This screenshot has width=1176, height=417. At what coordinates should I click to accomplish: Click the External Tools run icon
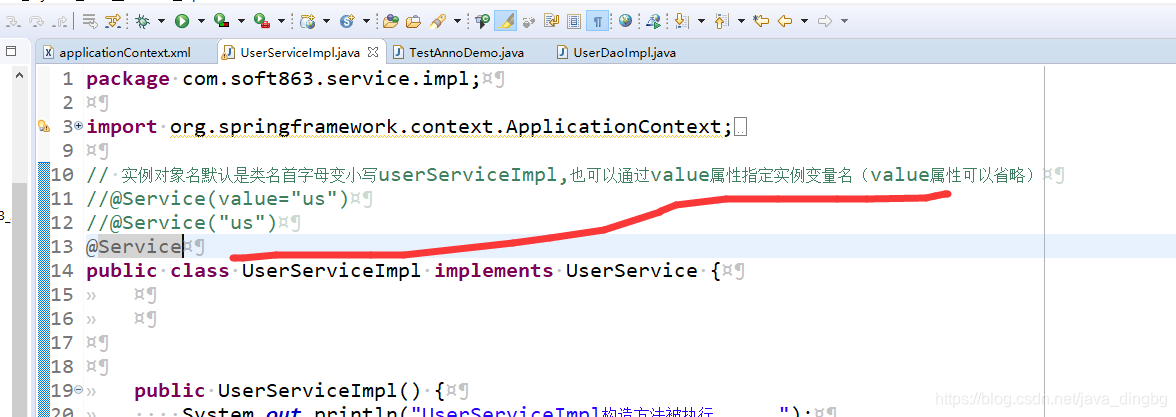262,22
